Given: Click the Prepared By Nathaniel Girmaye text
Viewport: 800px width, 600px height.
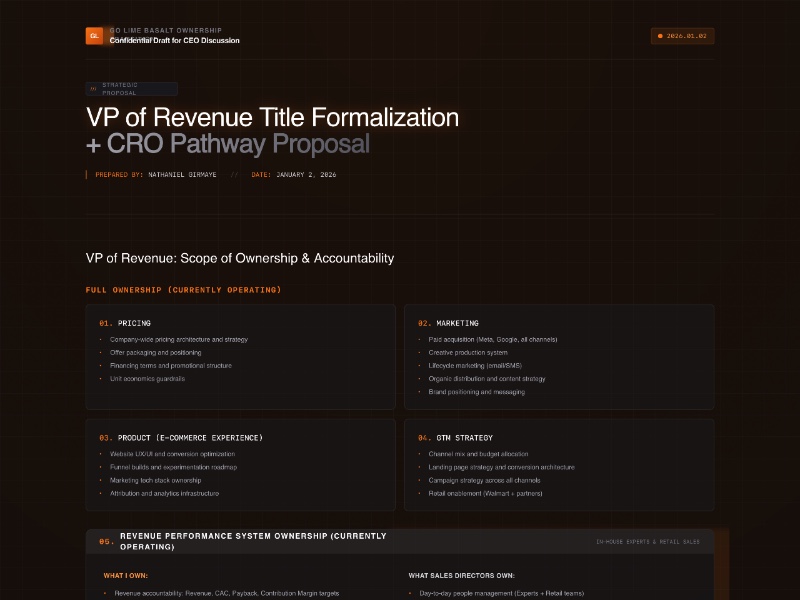Looking at the screenshot, I should 154,175.
